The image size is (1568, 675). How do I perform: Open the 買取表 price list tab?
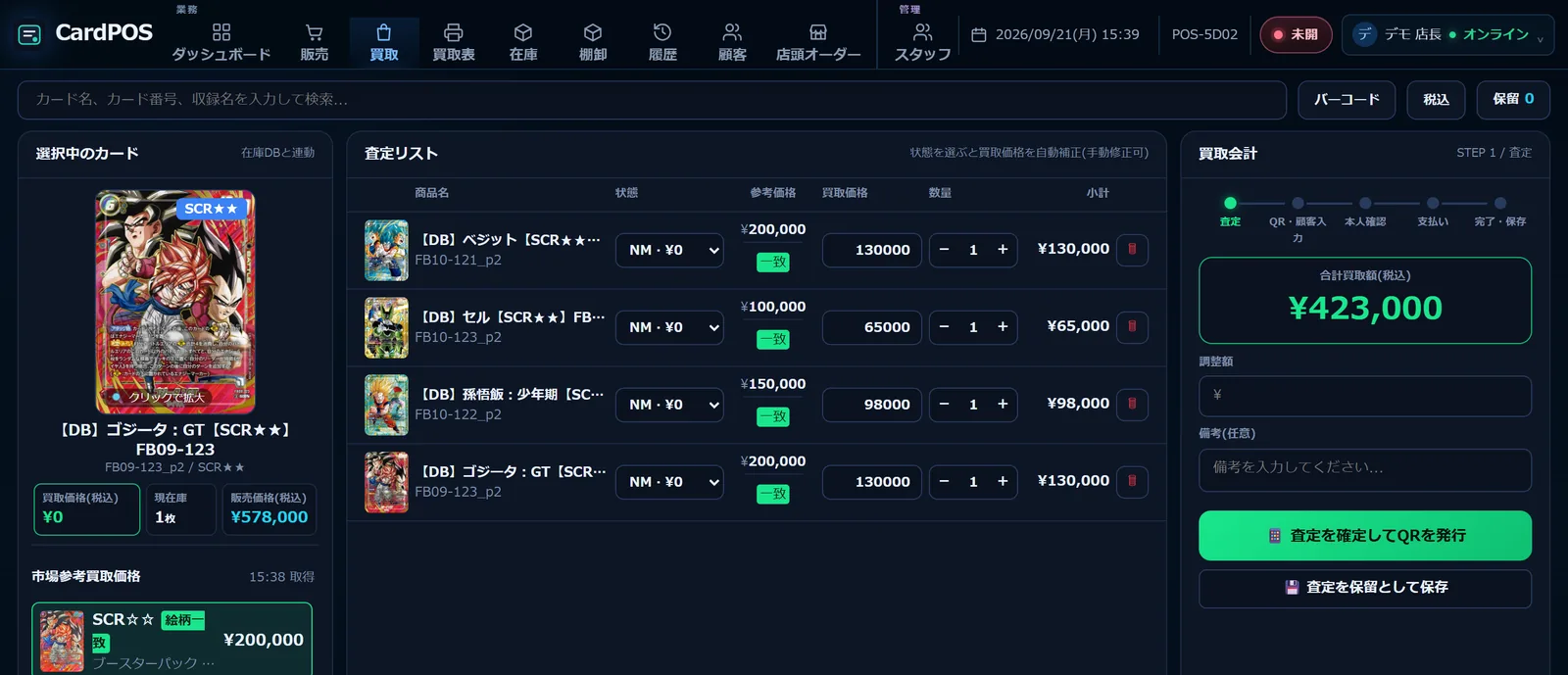454,43
